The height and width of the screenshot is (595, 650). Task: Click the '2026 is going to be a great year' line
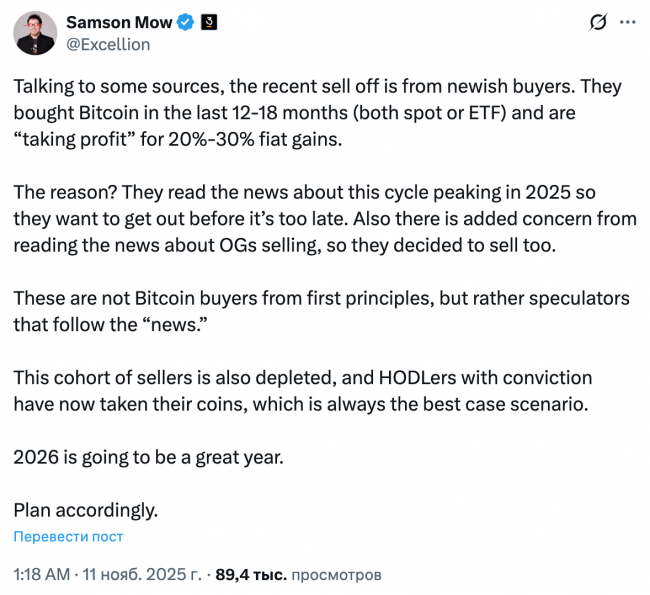148,457
